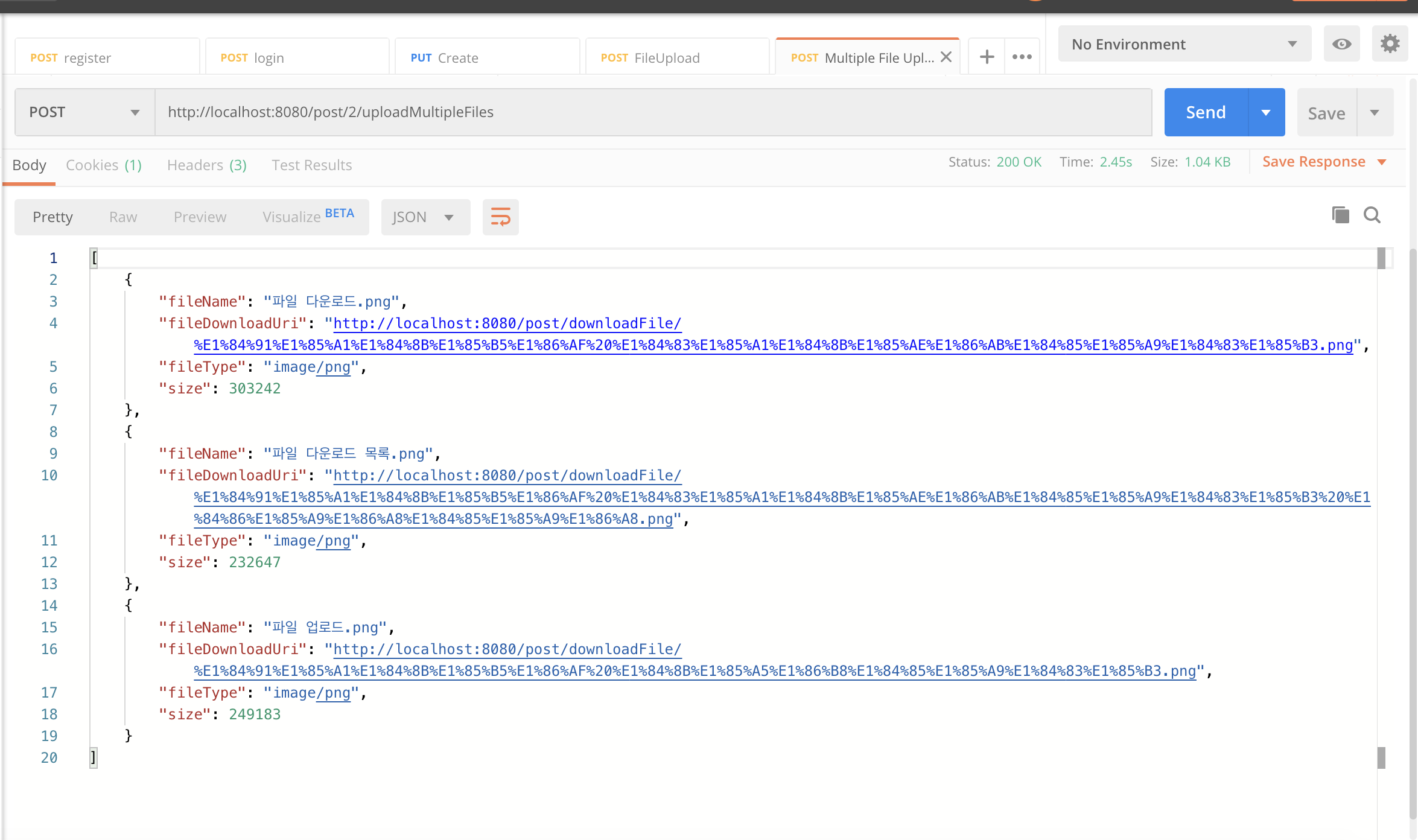Open the first fileDownloadUri localhost link

(507, 323)
